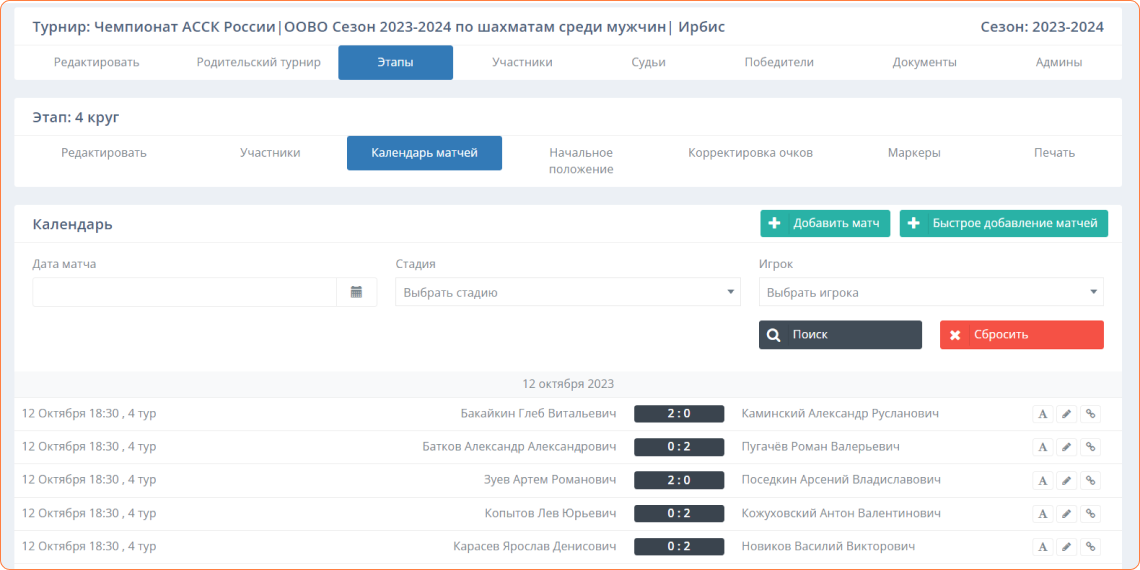Open the Игрок player dropdown

coord(930,292)
